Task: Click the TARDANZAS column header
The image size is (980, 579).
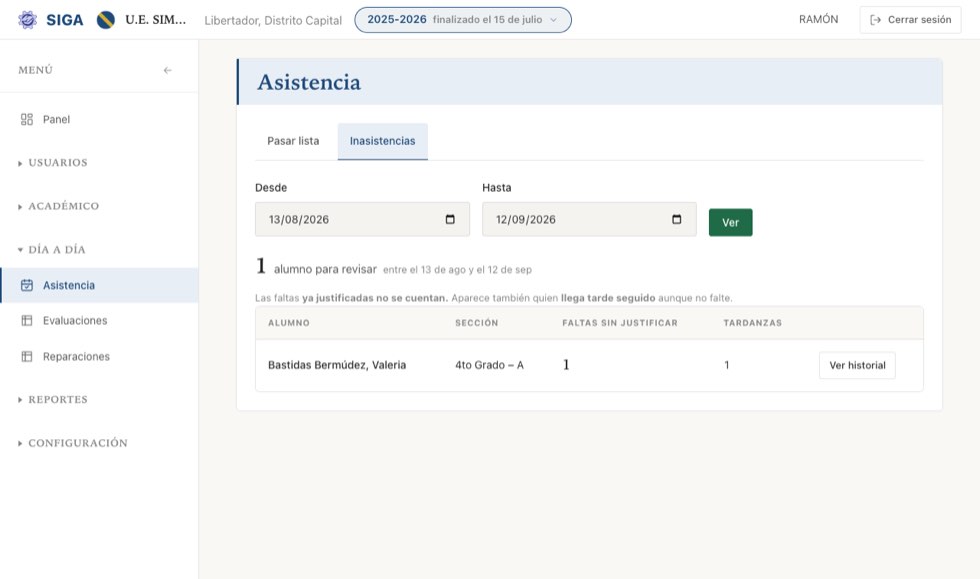Action: (752, 323)
